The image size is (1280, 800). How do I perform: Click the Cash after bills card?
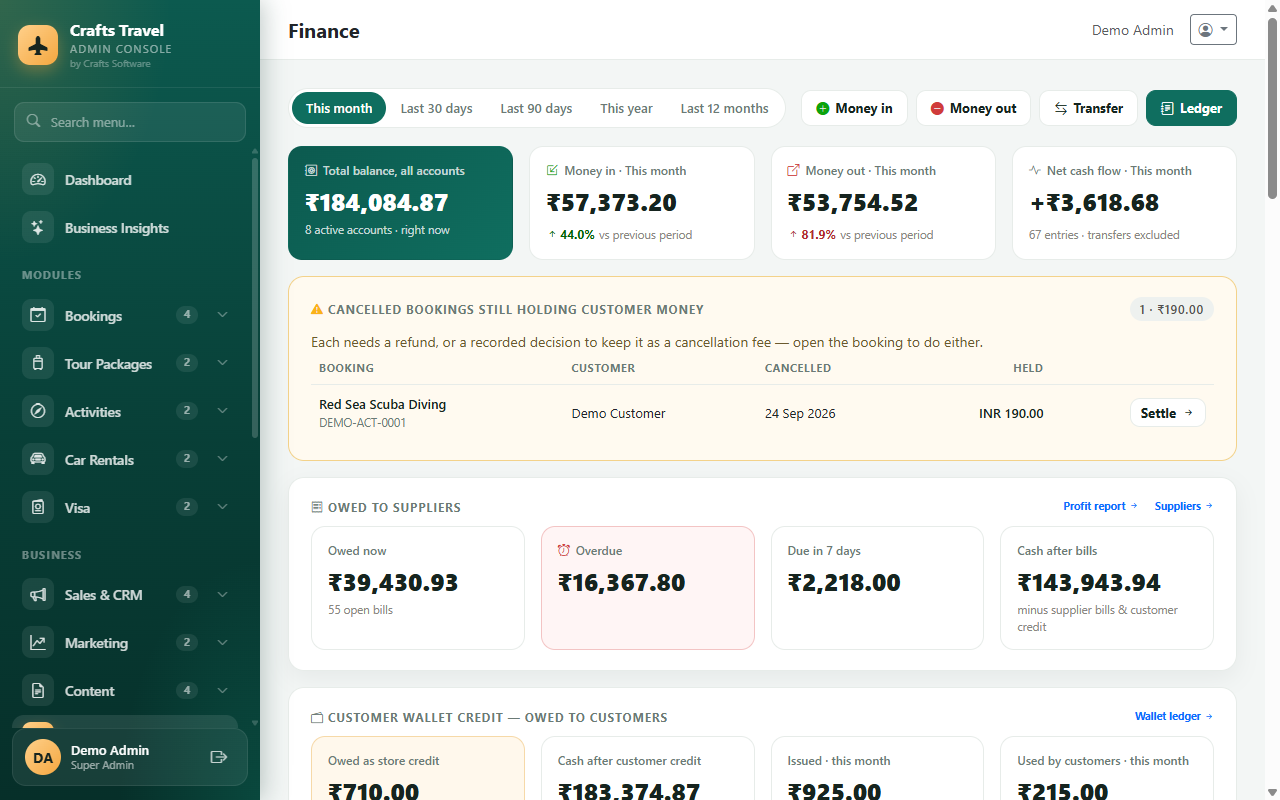[x=1107, y=588]
